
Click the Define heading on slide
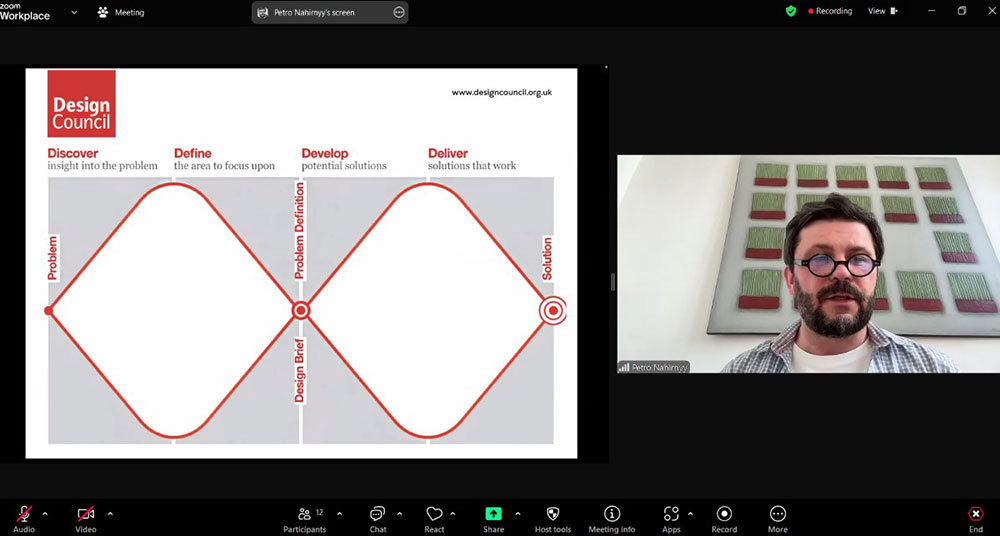(x=193, y=153)
